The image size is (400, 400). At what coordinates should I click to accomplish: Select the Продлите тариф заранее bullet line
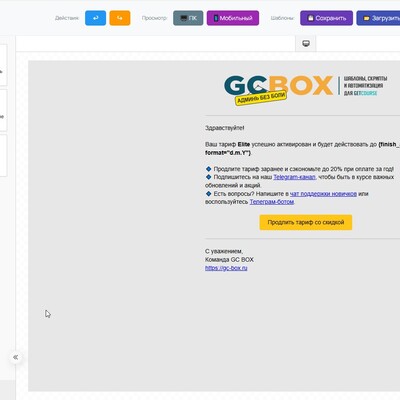tap(299, 169)
